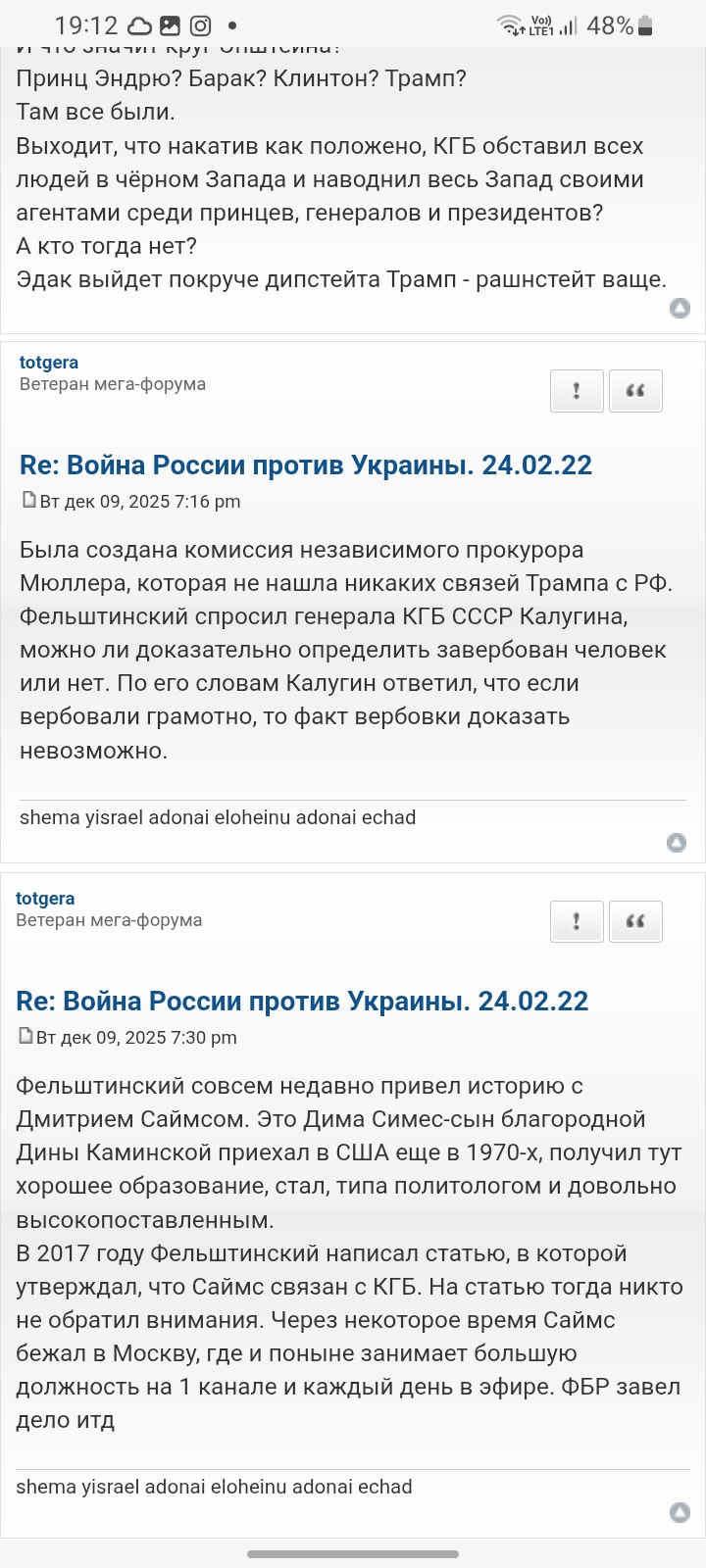This screenshot has height=1568, width=706.
Task: Report the 7:30 pm post about Саймс
Action: click(x=576, y=921)
